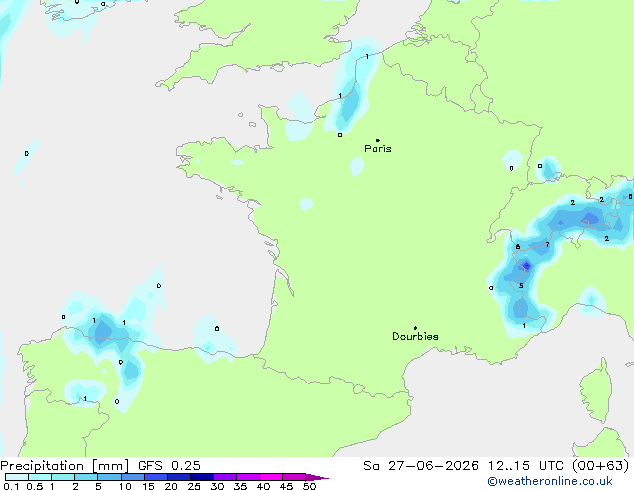634x490 pixels.
Task: Click the '7' precipitation value near Switzerland
Action: [x=547, y=245]
